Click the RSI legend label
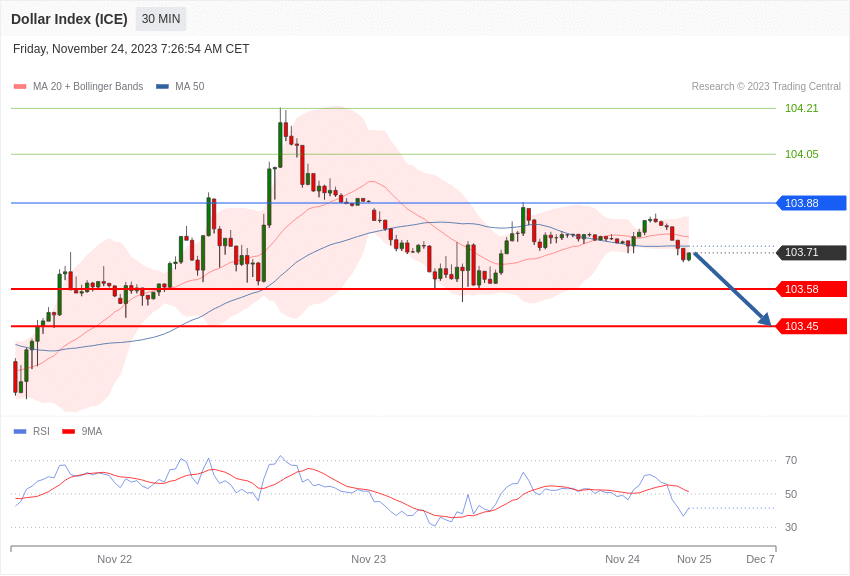This screenshot has height=576, width=850. pos(41,432)
